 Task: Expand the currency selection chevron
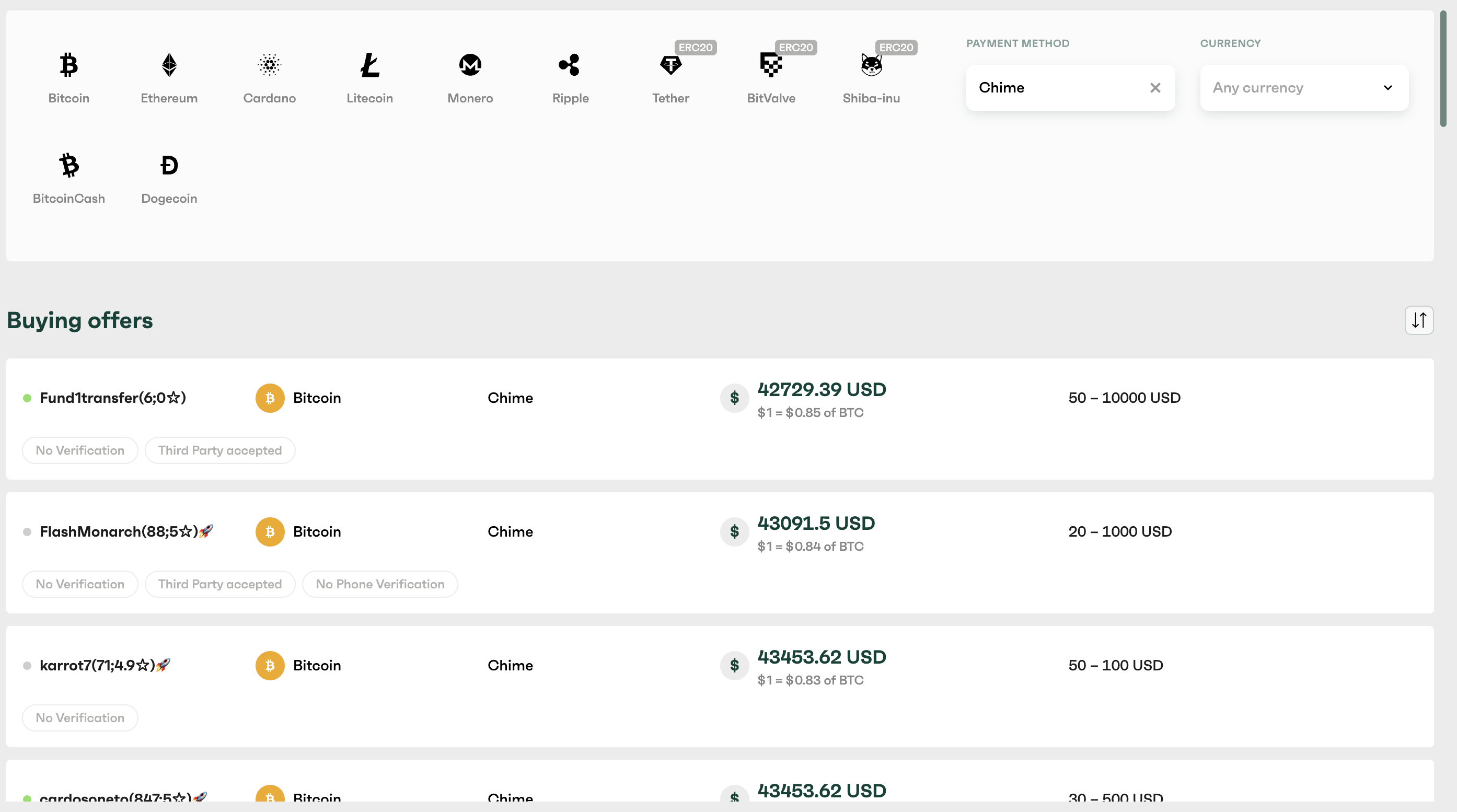tap(1387, 88)
